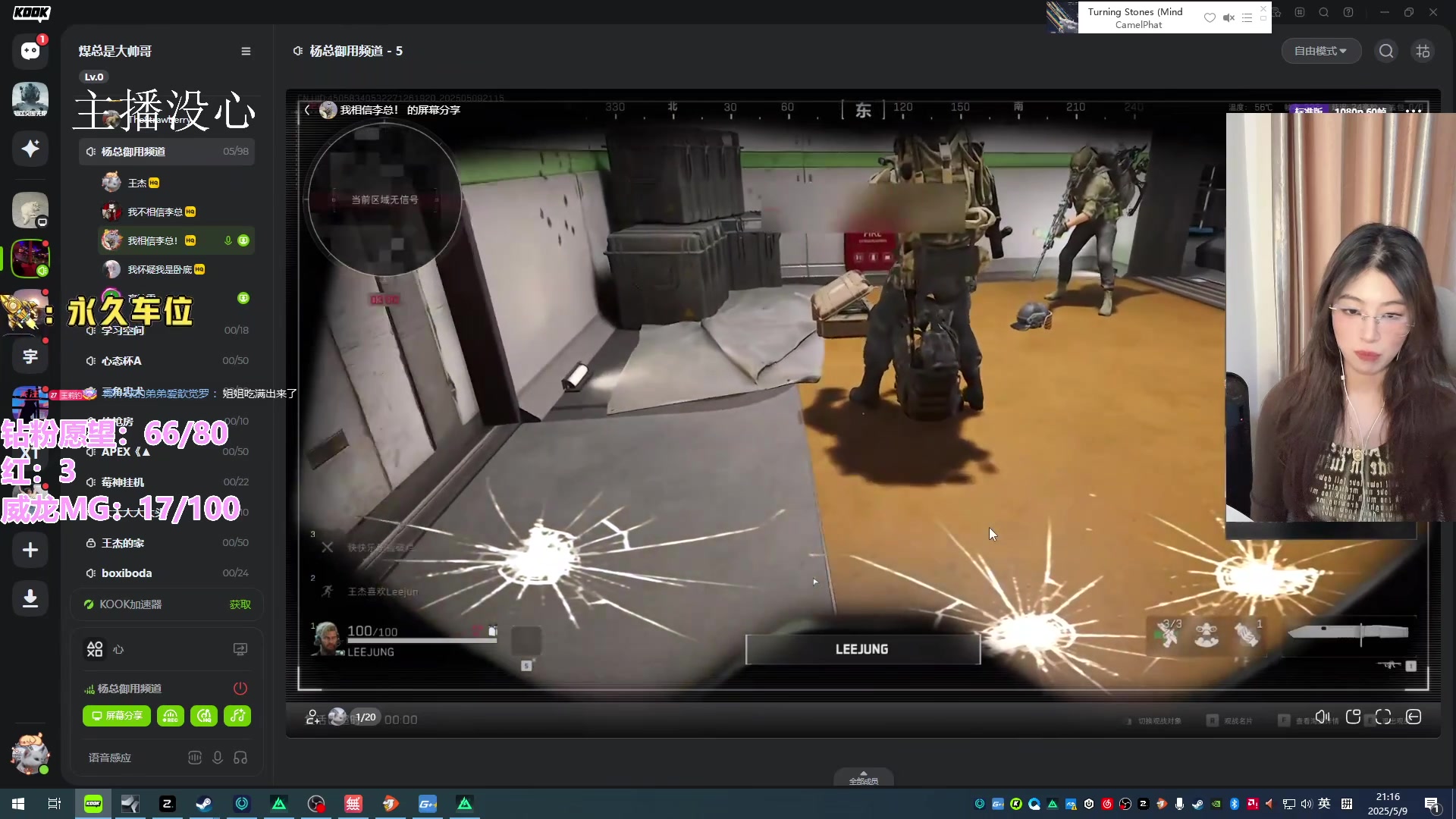This screenshot has height=819, width=1456.
Task: Open the title bar hashtag grid icon
Action: [1300, 12]
